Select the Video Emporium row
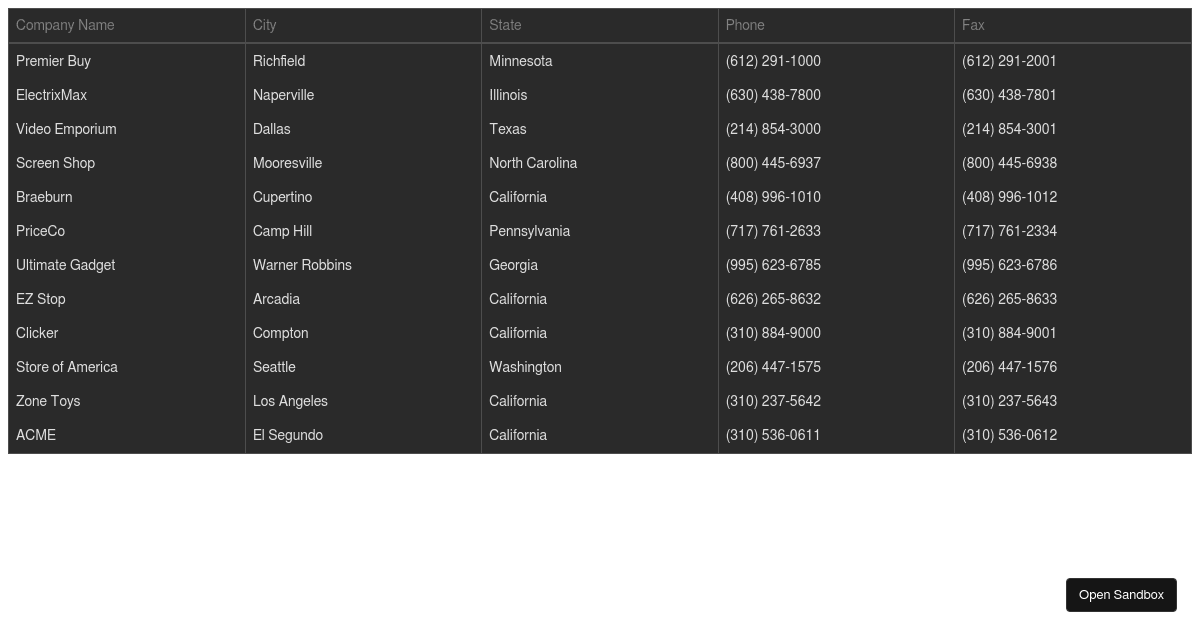1200x630 pixels. (66, 129)
